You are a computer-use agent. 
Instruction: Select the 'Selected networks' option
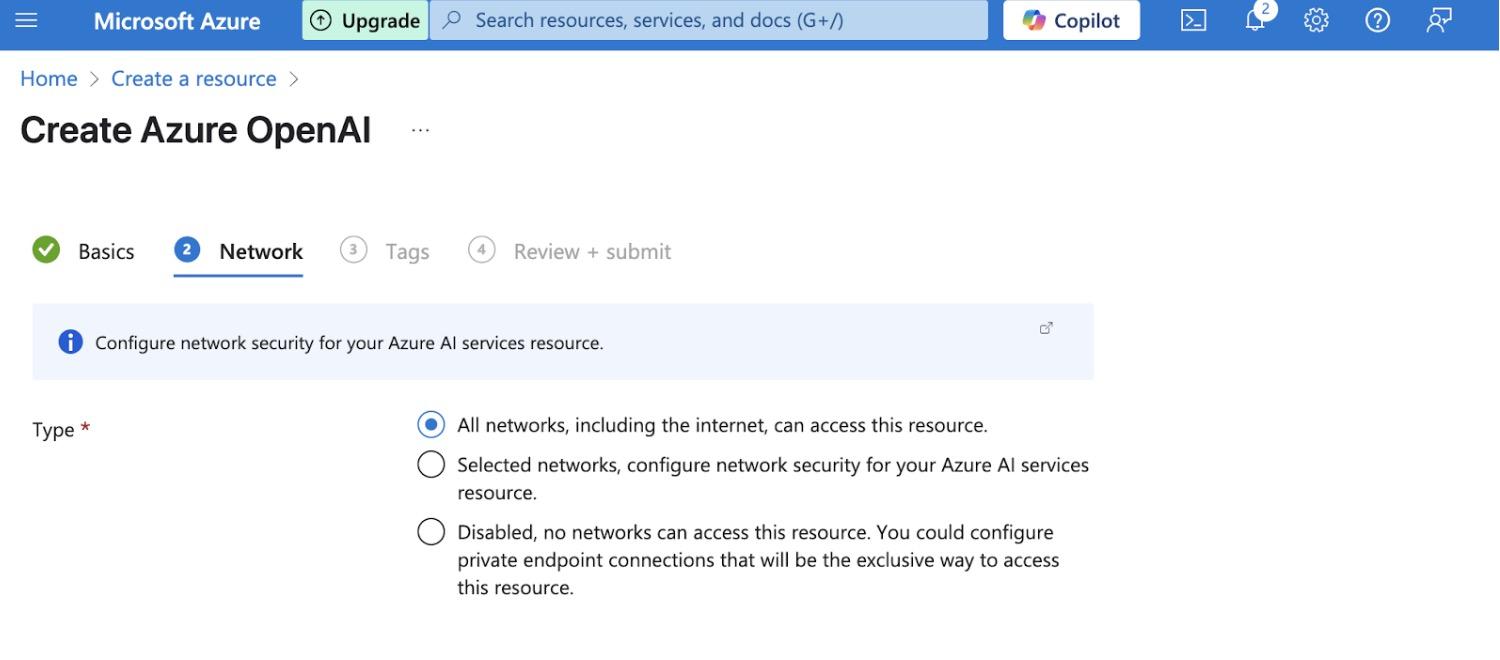pyautogui.click(x=430, y=464)
